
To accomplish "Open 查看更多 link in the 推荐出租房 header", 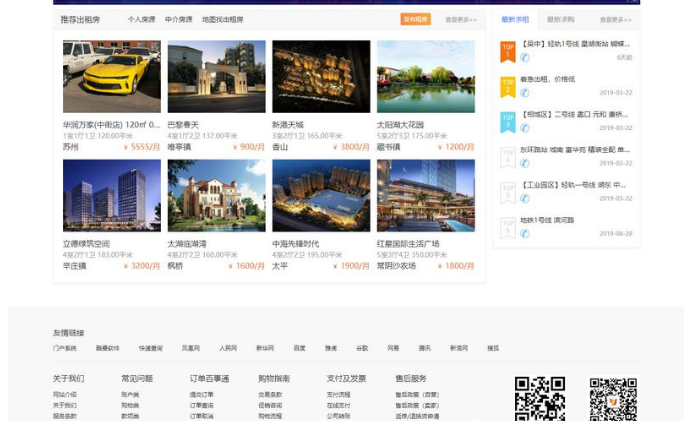I will coord(461,19).
